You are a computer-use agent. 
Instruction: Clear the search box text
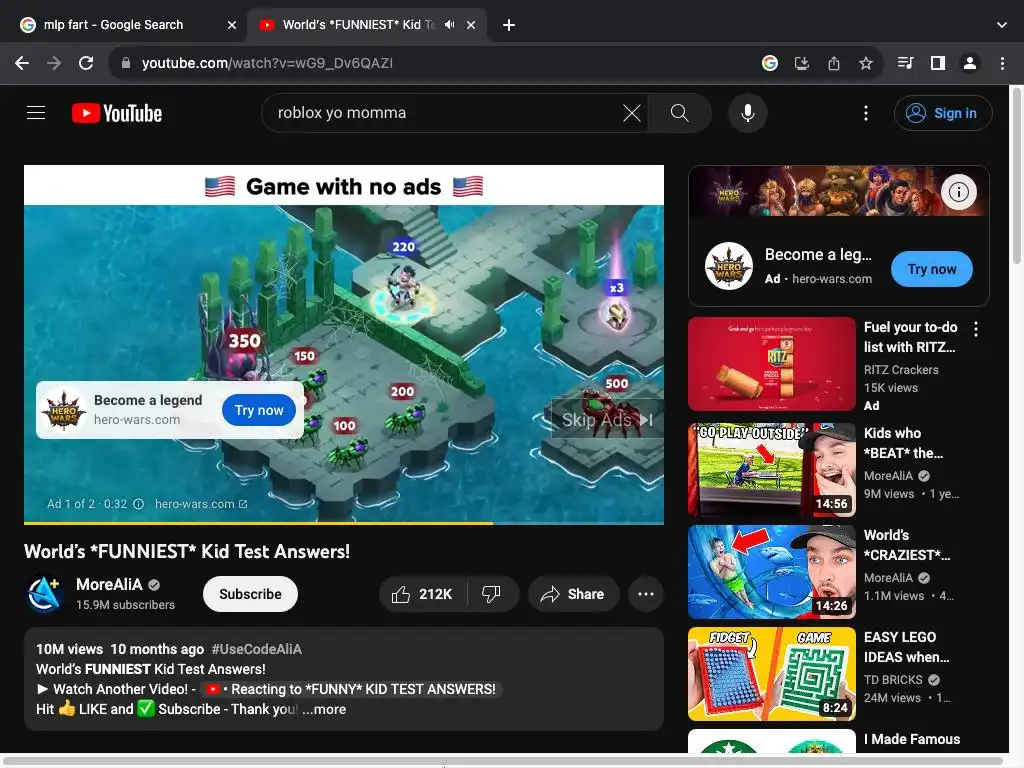[632, 113]
